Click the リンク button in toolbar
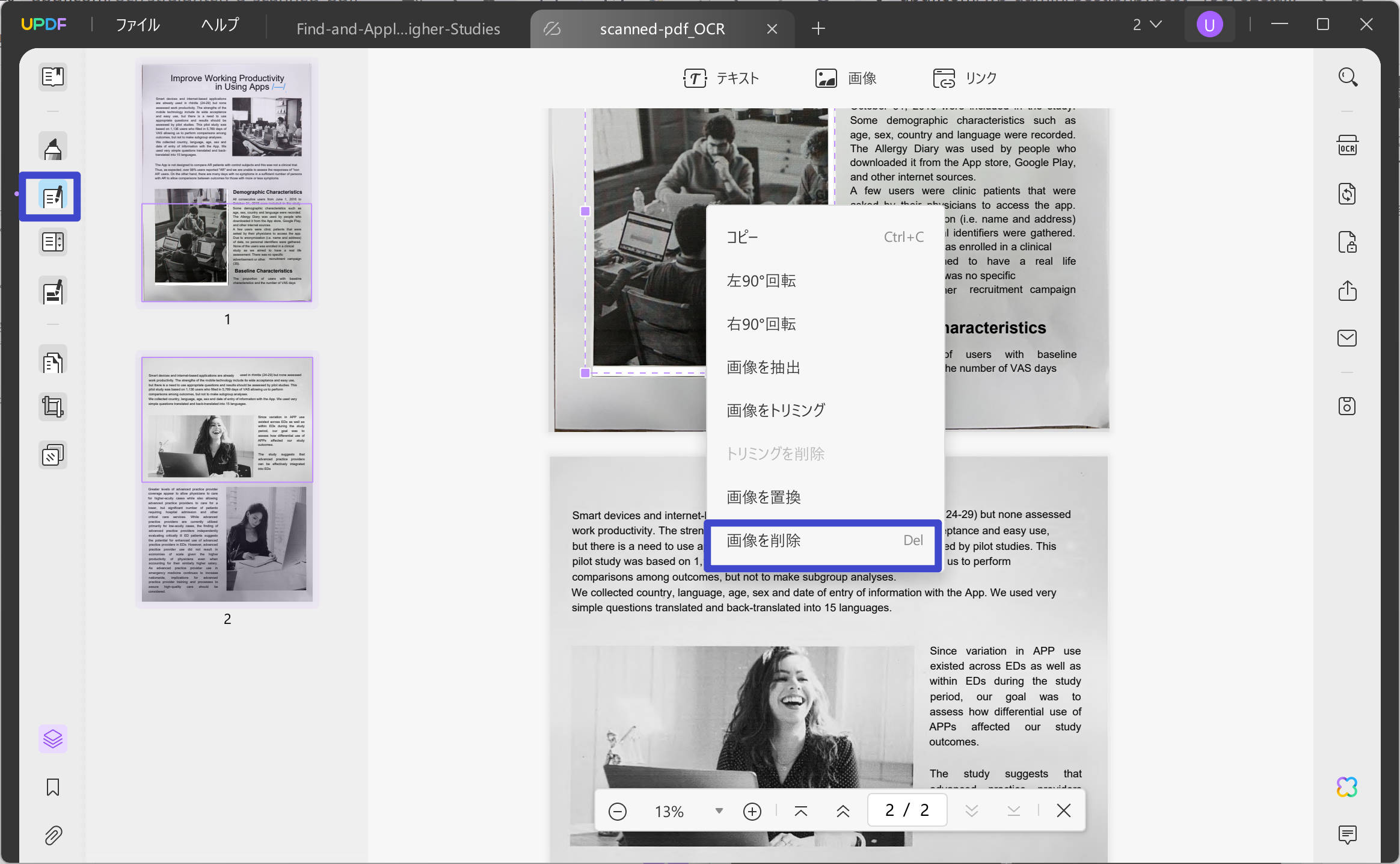This screenshot has height=864, width=1400. 965,78
